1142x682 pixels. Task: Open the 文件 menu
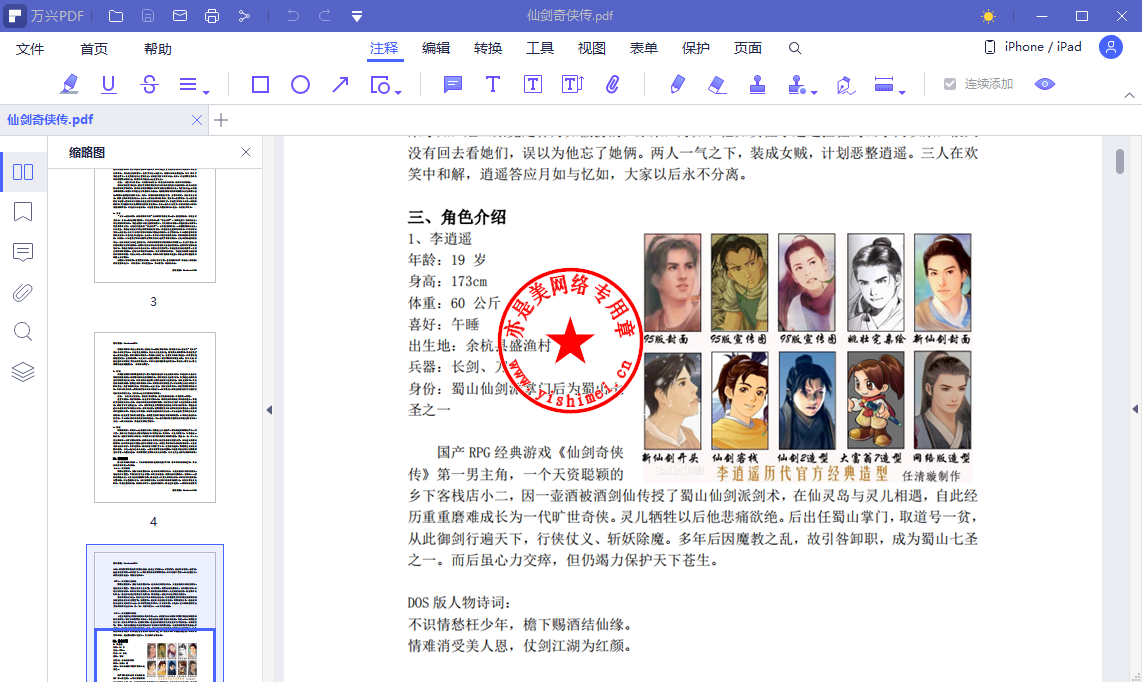(30, 49)
